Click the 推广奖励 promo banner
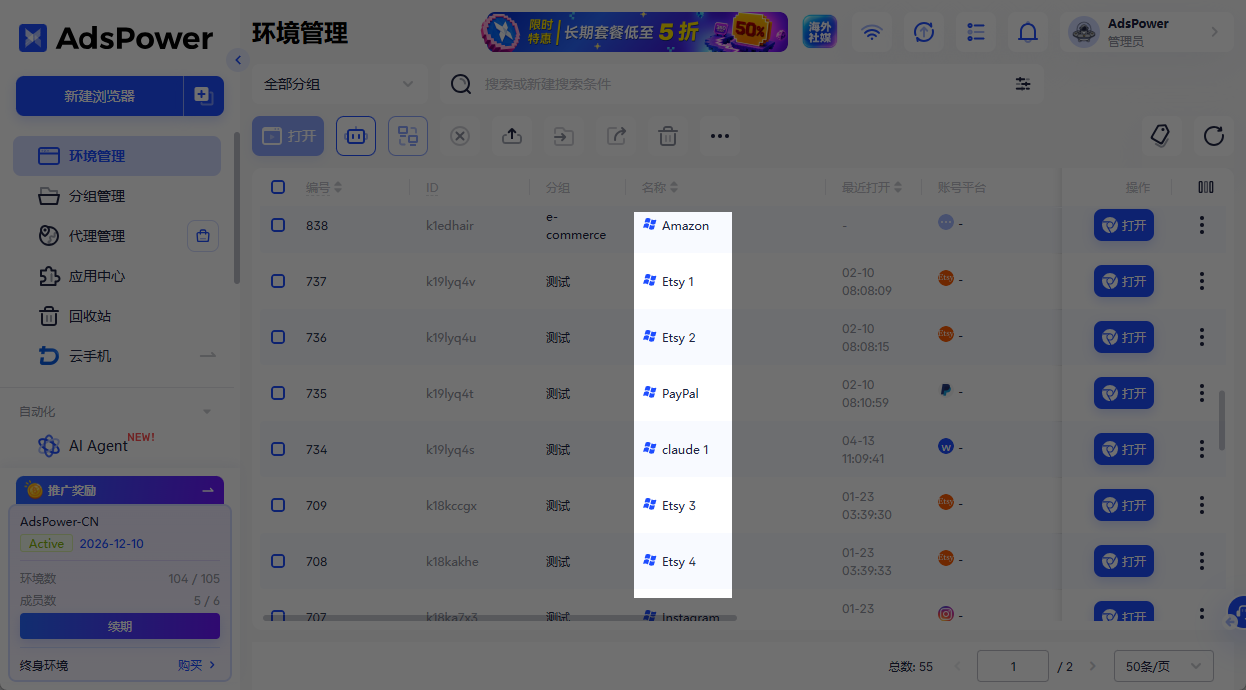This screenshot has height=690, width=1246. [x=120, y=490]
